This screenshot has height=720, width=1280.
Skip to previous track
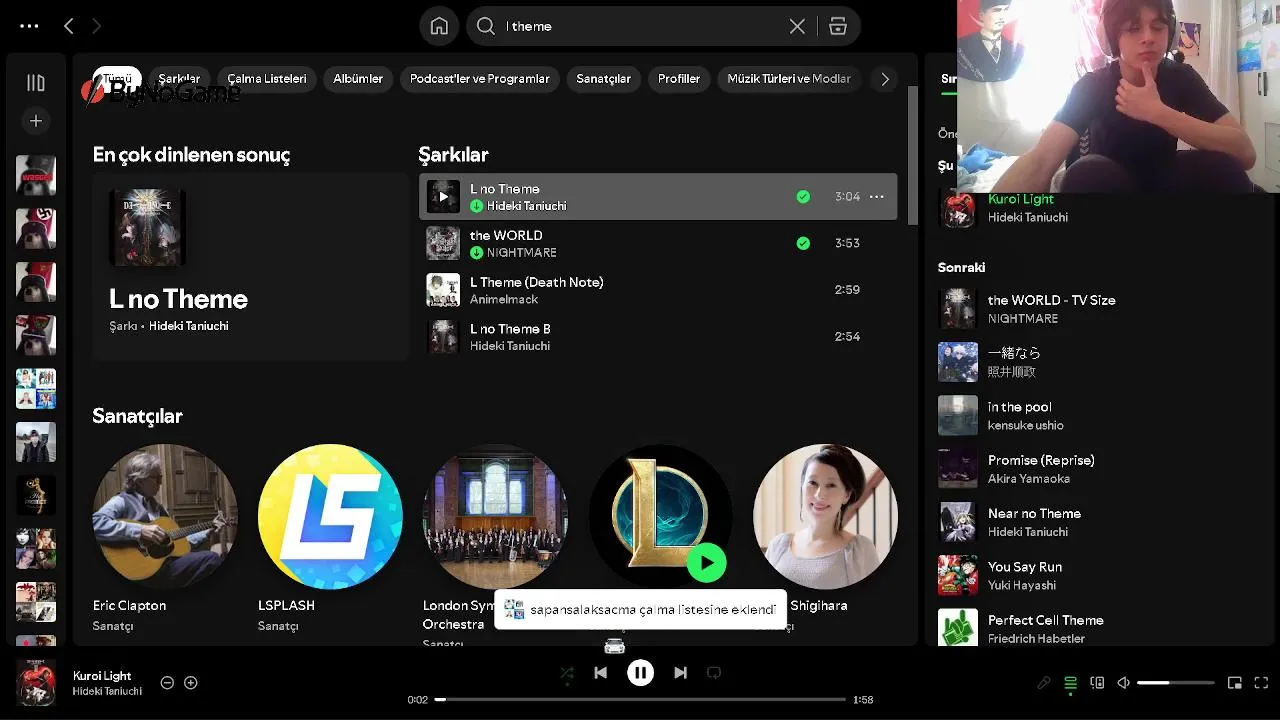[x=600, y=673]
